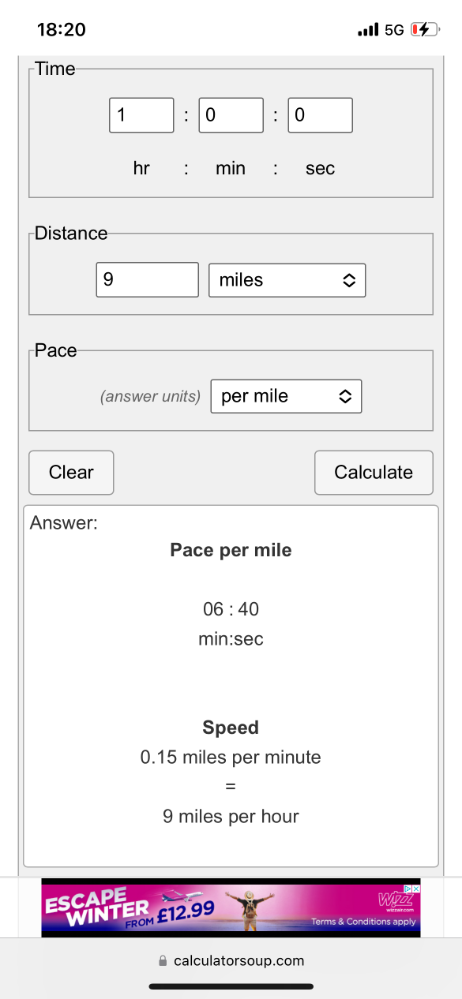Viewport: 462px width, 999px height.
Task: Click the Clear button
Action: click(71, 472)
